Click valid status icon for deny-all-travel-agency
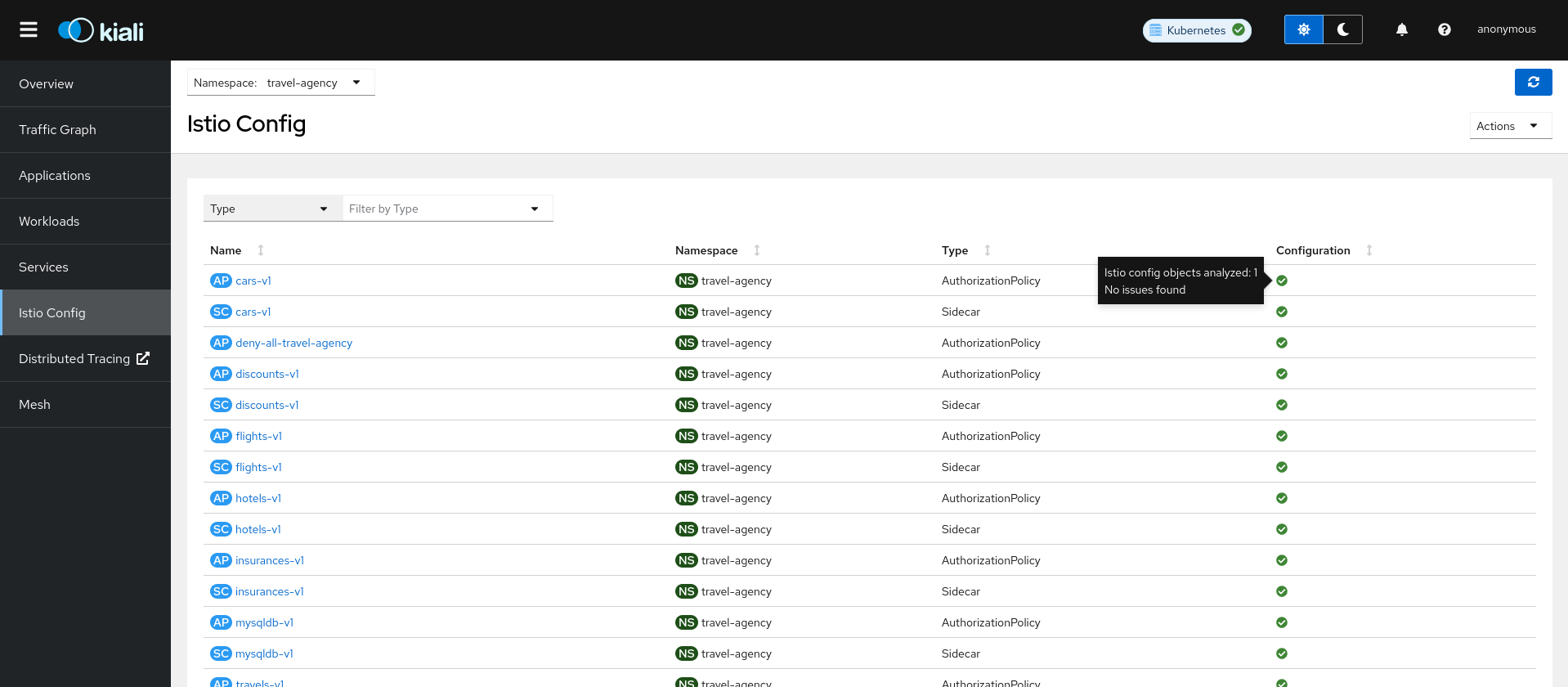Image resolution: width=1568 pixels, height=687 pixels. [x=1281, y=343]
